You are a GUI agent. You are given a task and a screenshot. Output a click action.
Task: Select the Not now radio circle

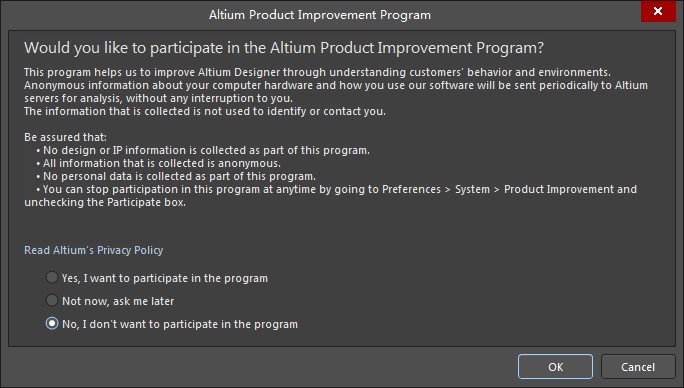(x=52, y=300)
